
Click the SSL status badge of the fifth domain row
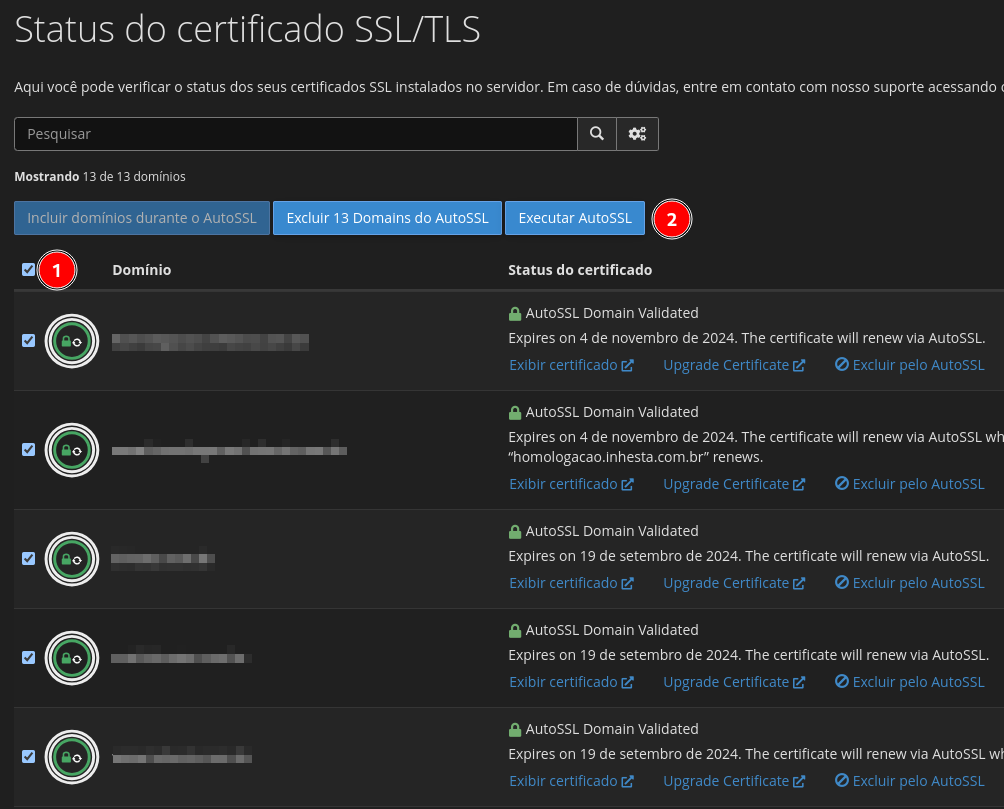click(72, 756)
